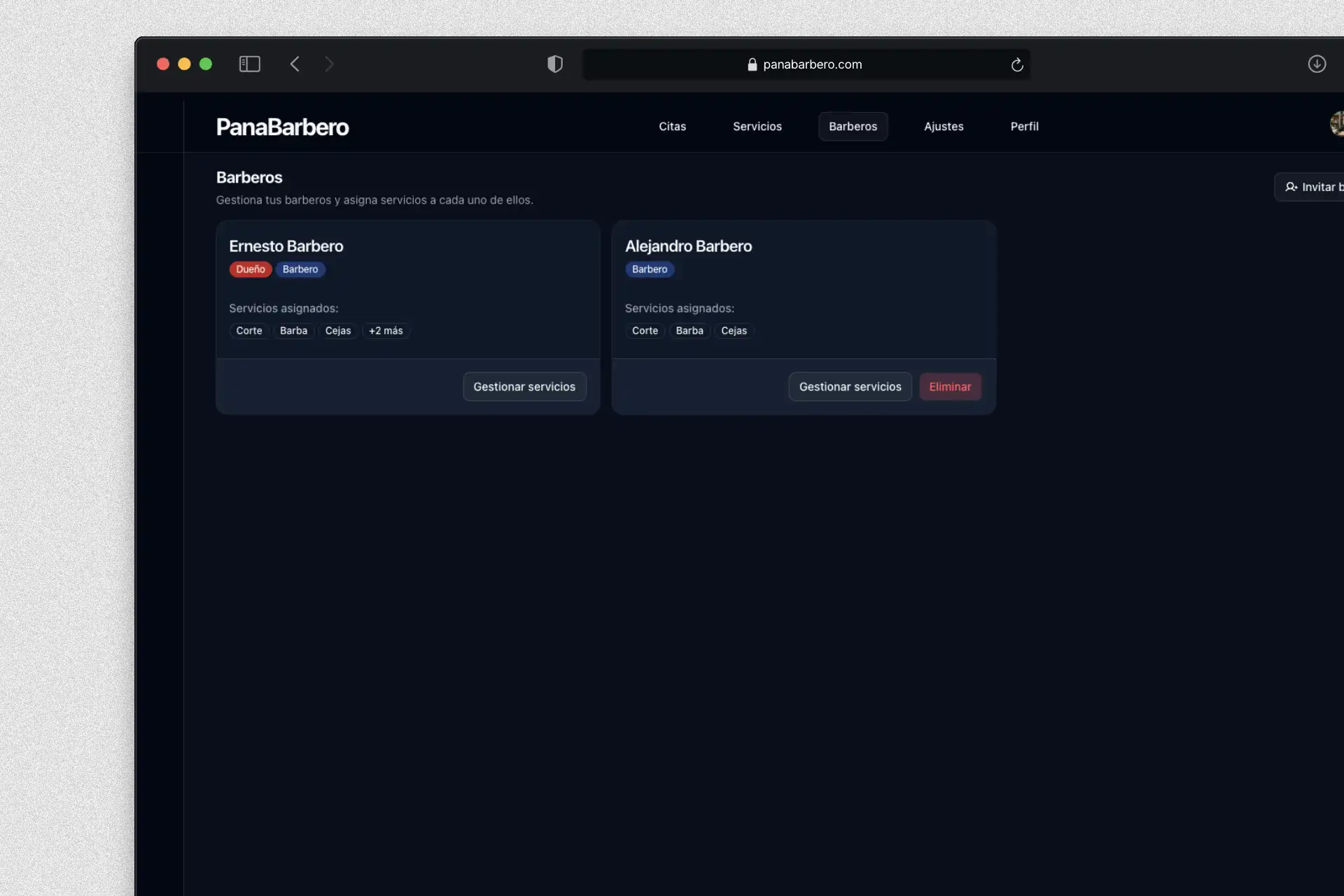Click the Barberos page heading
The image size is (1344, 896).
click(249, 178)
